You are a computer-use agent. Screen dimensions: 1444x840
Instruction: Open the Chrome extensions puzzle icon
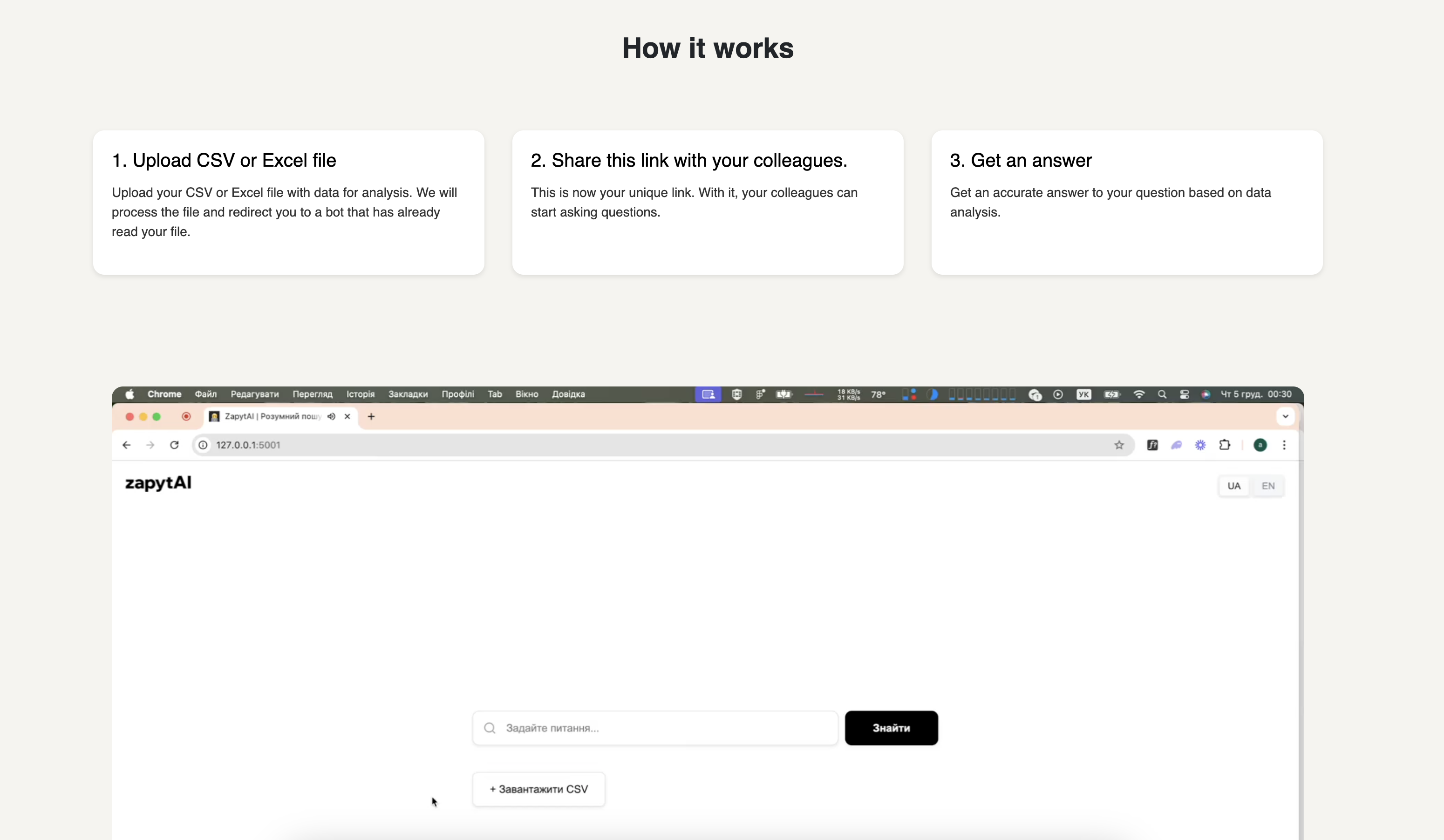coord(1224,445)
